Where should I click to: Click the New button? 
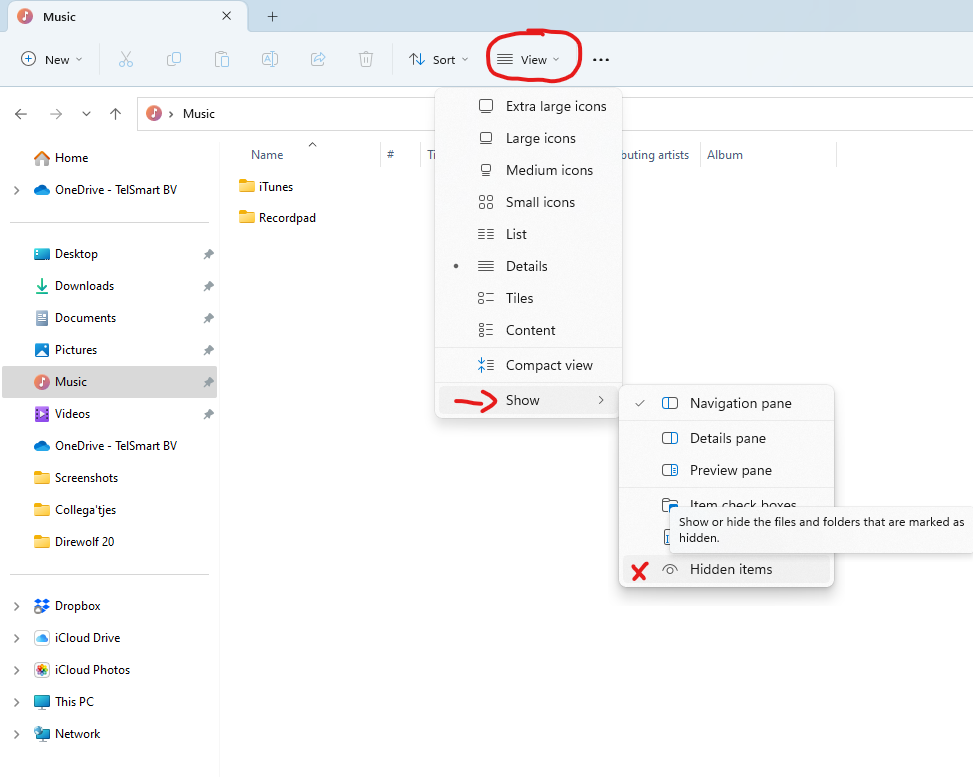52,60
